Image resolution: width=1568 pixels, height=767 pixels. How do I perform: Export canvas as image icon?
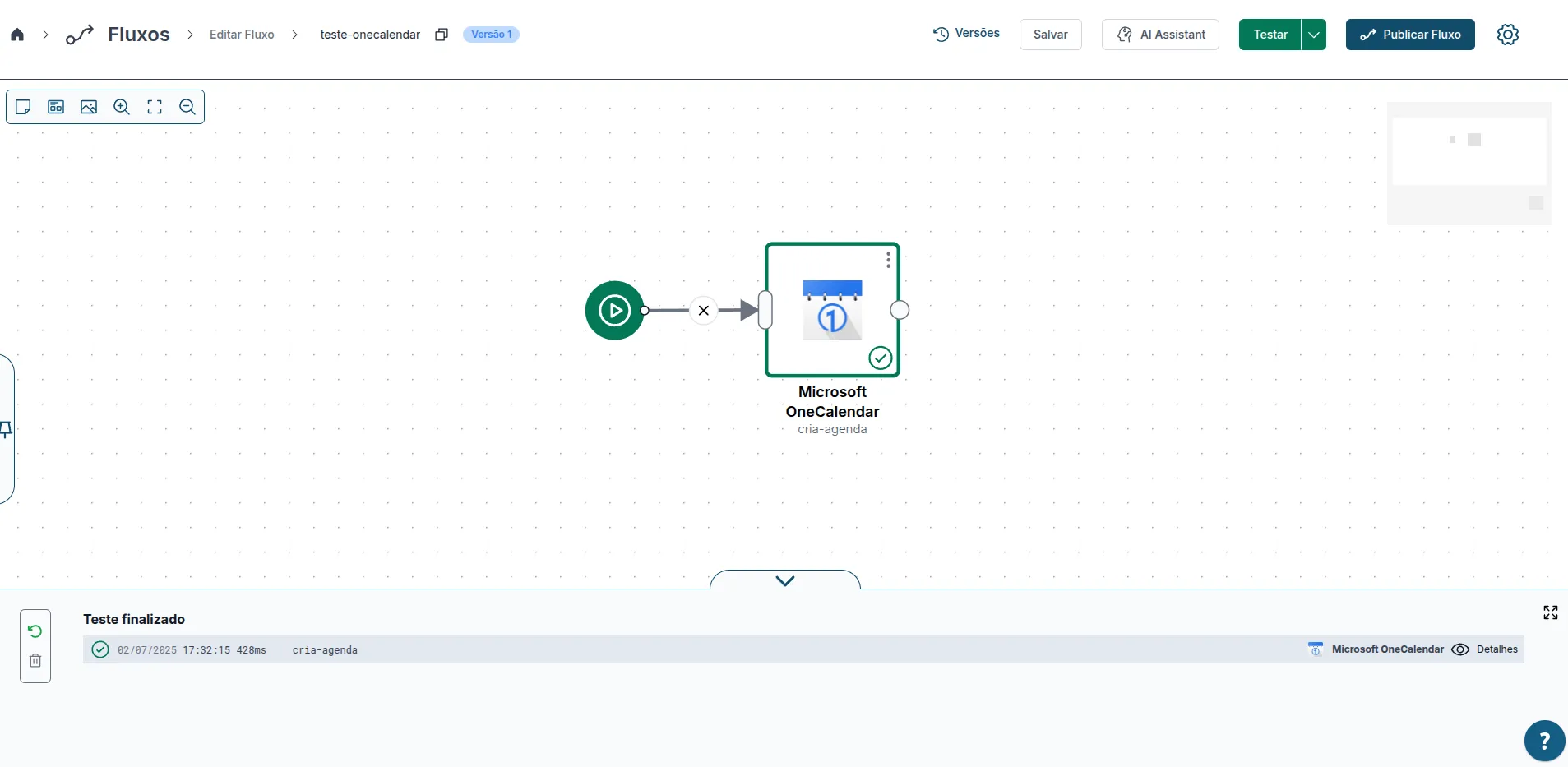[x=89, y=107]
